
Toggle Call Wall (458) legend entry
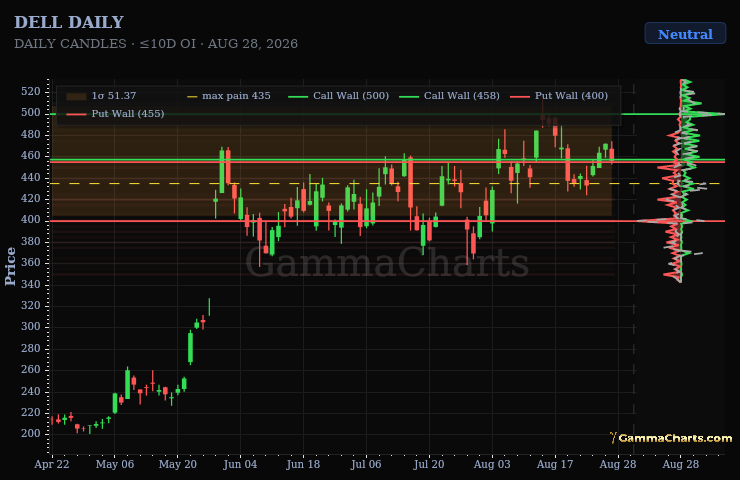449,96
